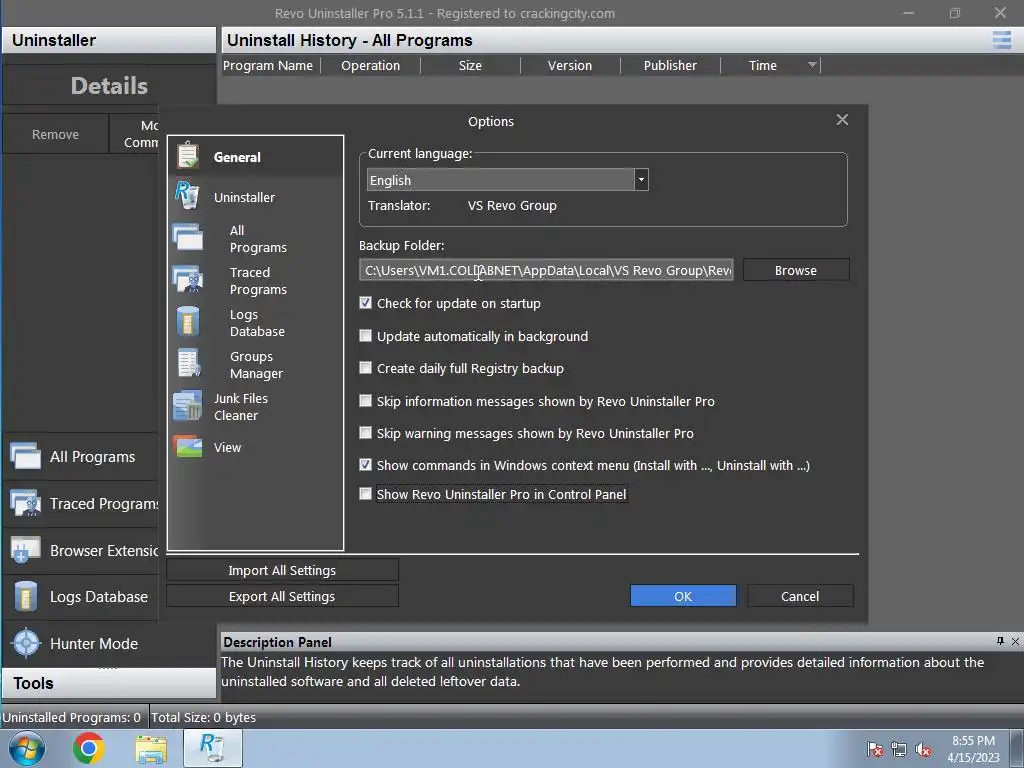
Task: Click Browse button for backup folder
Action: (795, 270)
